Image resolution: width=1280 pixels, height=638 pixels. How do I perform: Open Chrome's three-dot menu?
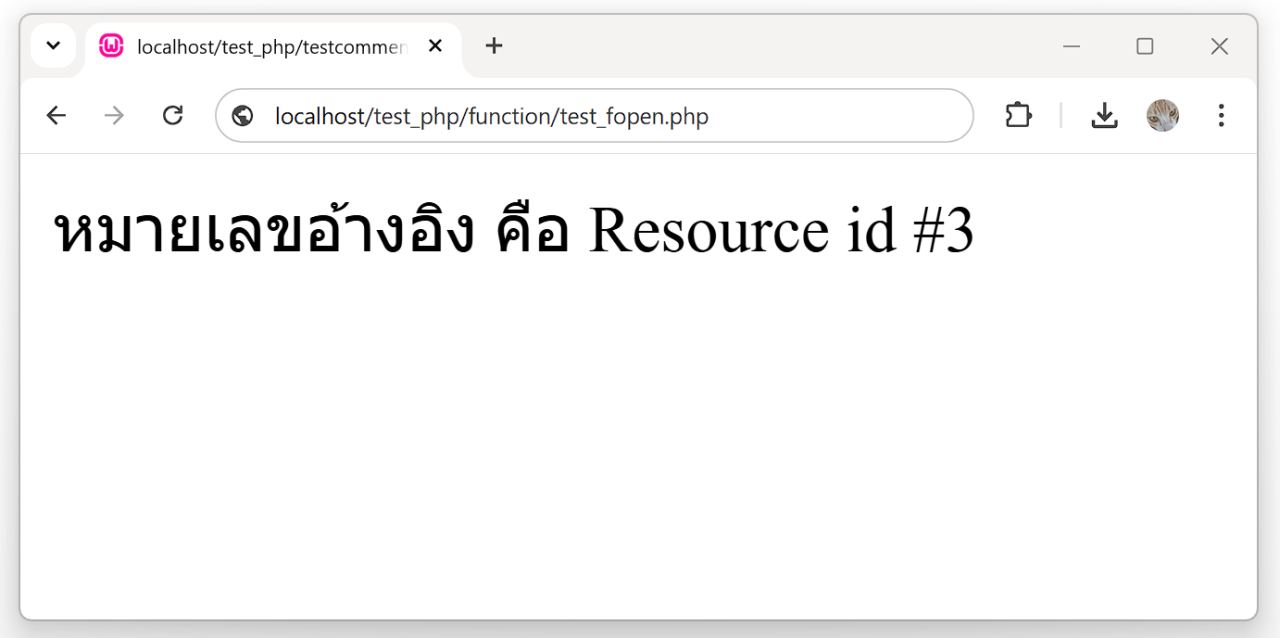click(1220, 116)
